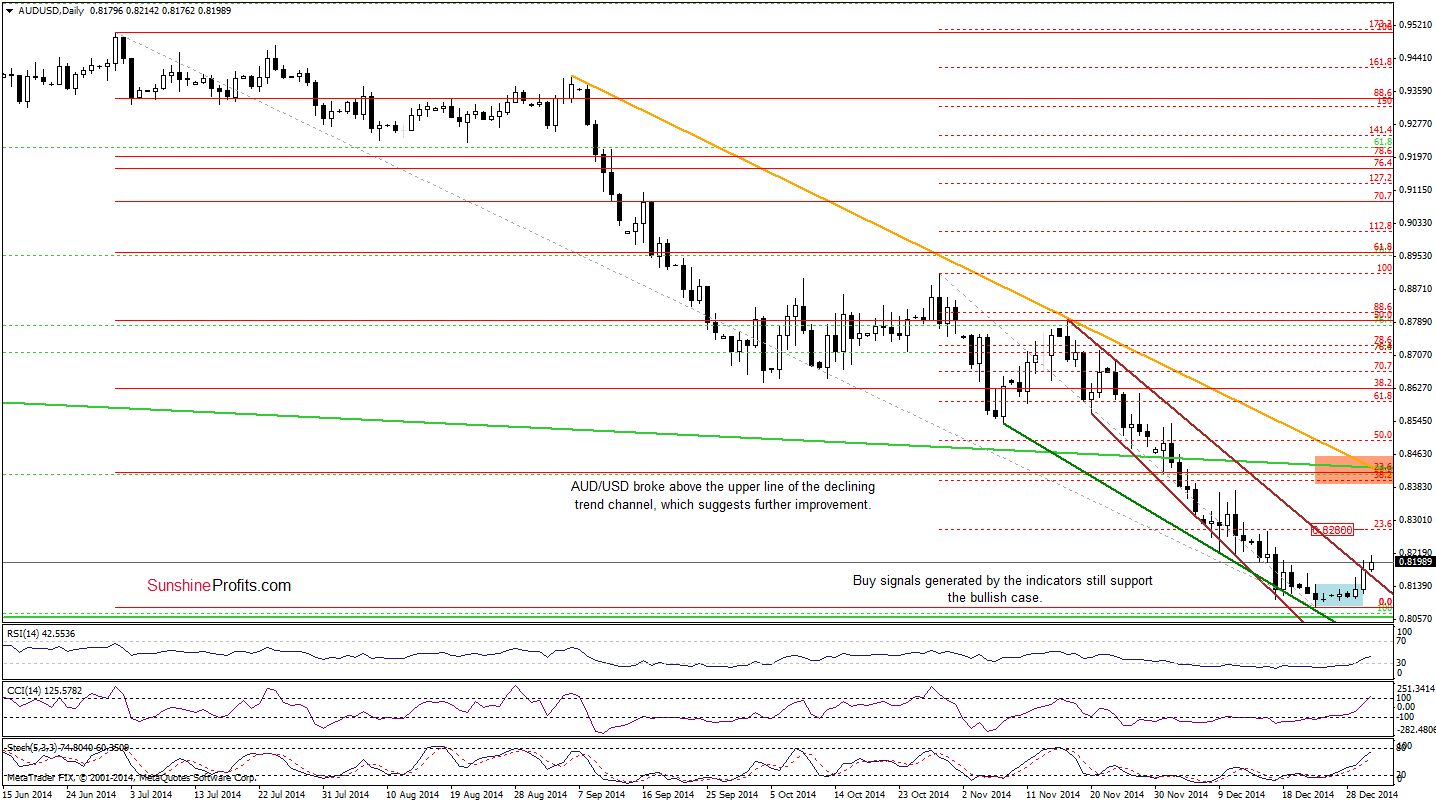
Task: Click the 0.90330 price axis label
Action: point(1416,223)
